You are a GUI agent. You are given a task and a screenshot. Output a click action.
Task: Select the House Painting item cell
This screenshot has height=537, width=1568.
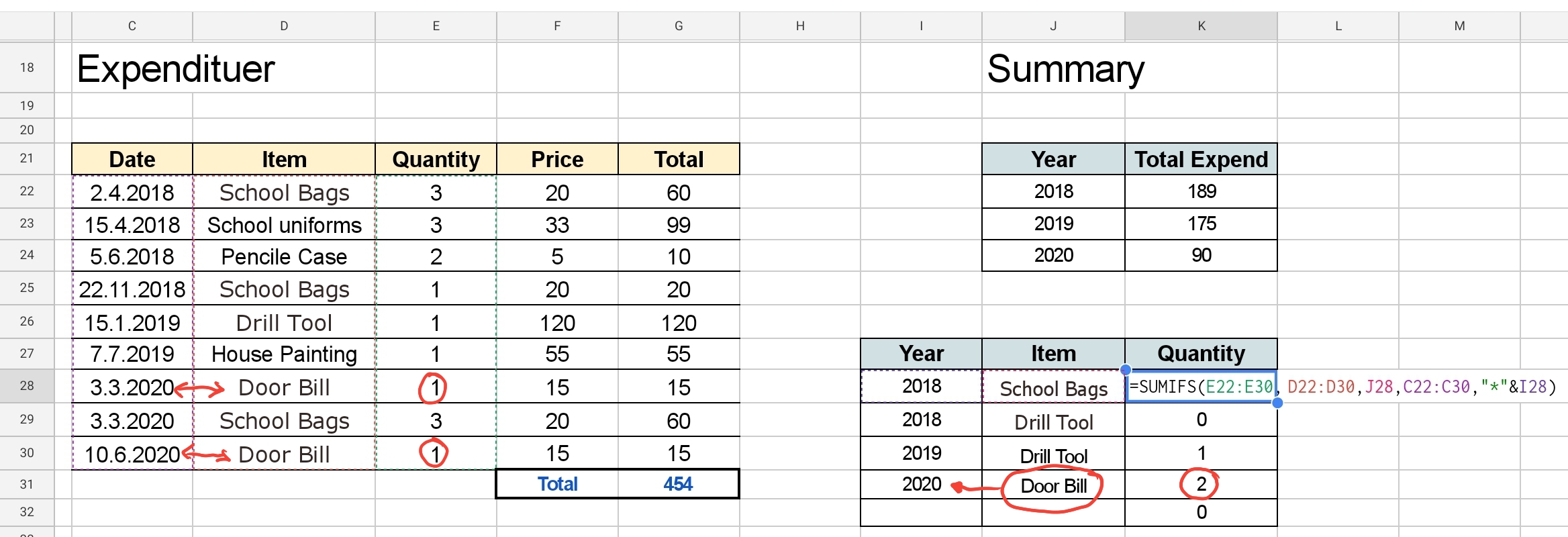point(284,354)
